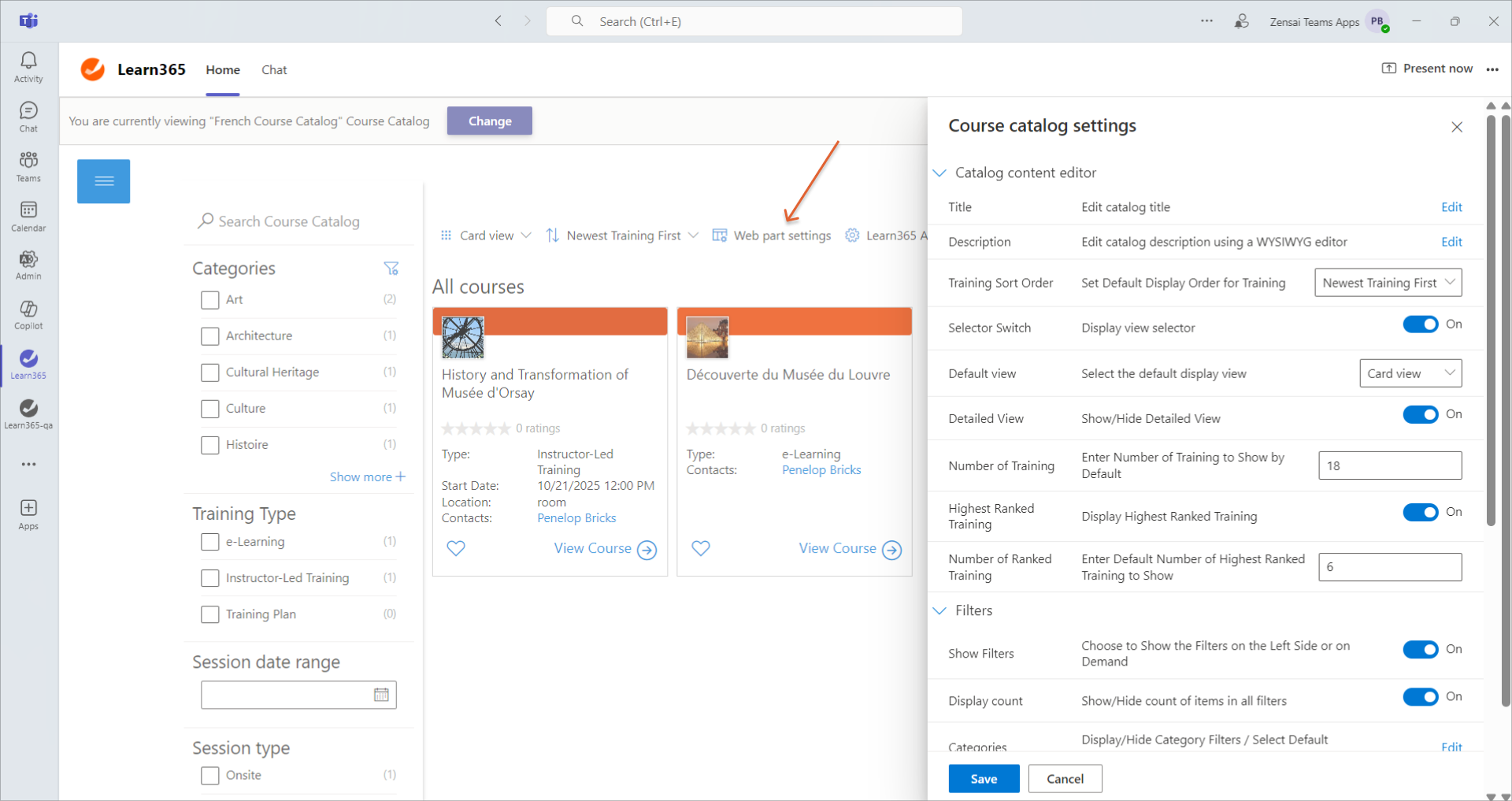Screen dimensions: 1512x801
Task: Open the Training Sort Order dropdown
Action: 1388,283
